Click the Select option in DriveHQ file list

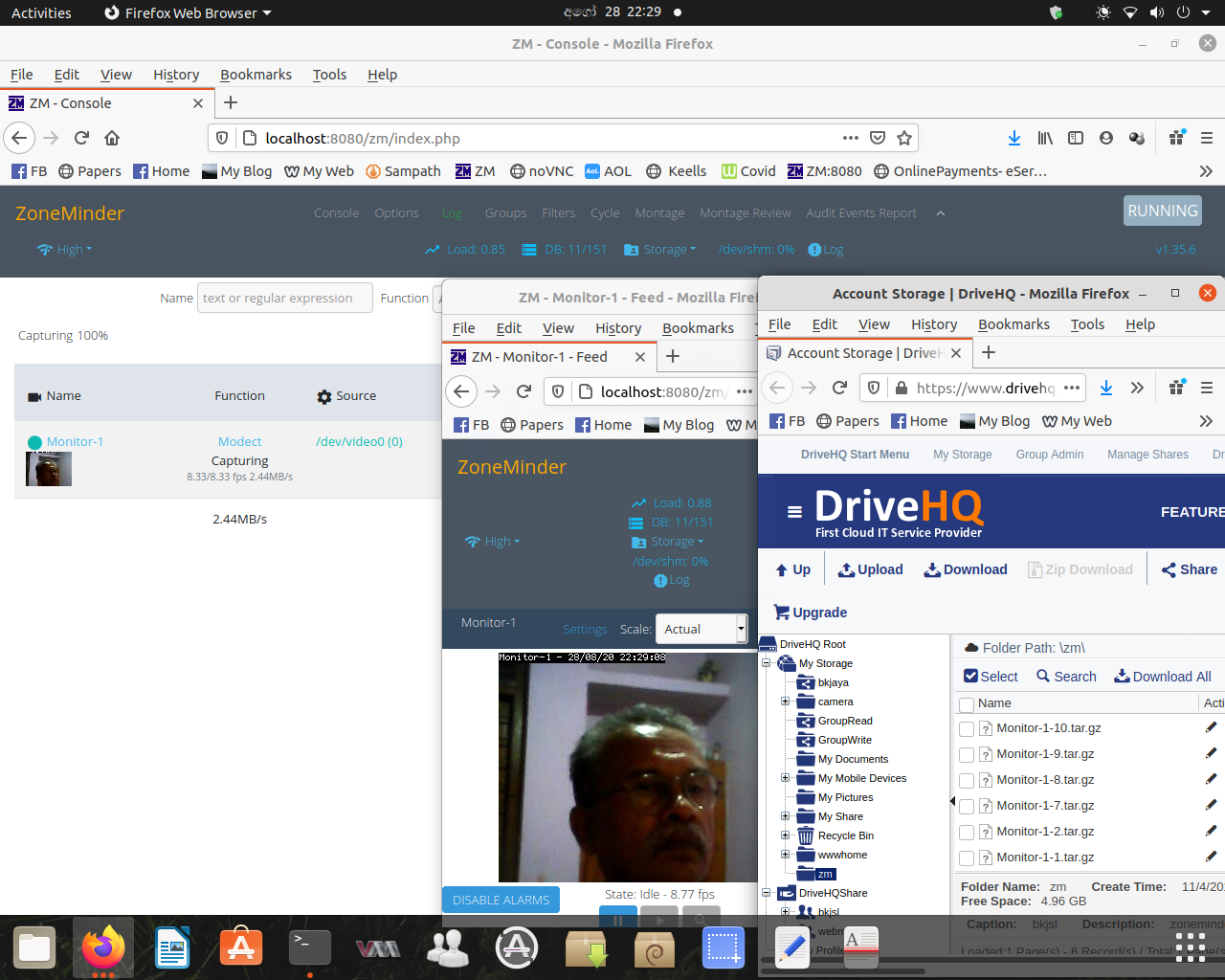[991, 677]
